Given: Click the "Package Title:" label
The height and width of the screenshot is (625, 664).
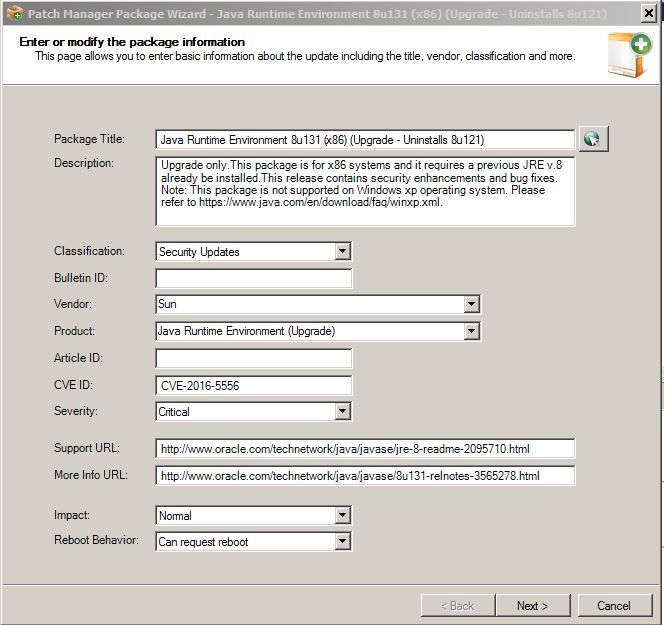Looking at the screenshot, I should pos(89,139).
